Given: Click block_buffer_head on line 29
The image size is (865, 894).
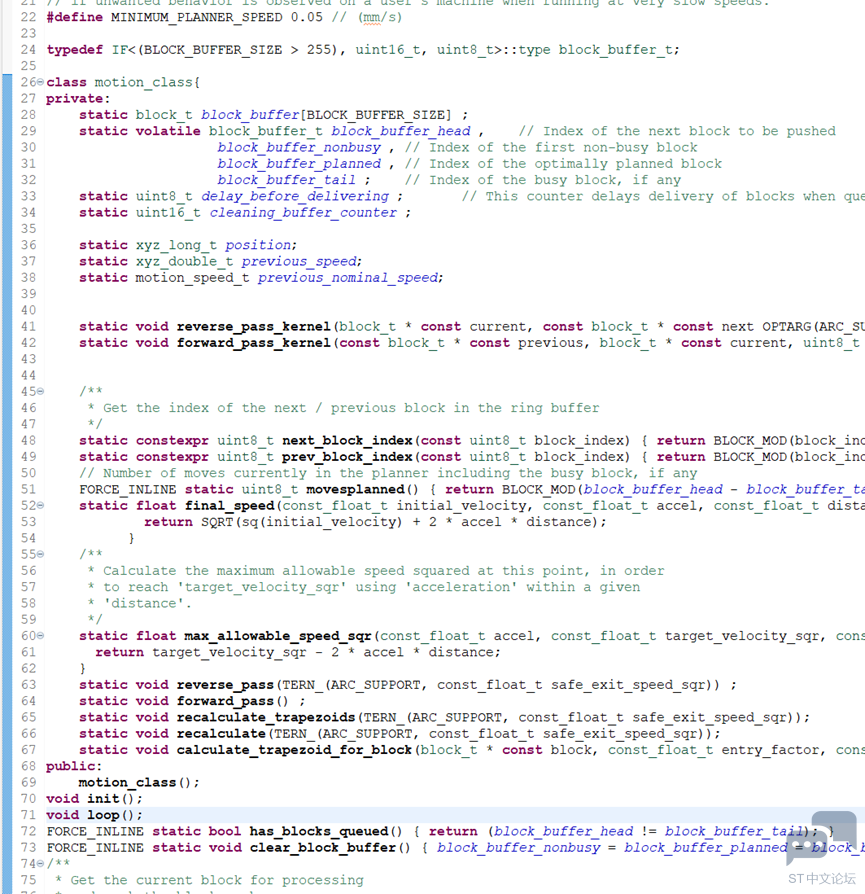Looking at the screenshot, I should point(401,131).
